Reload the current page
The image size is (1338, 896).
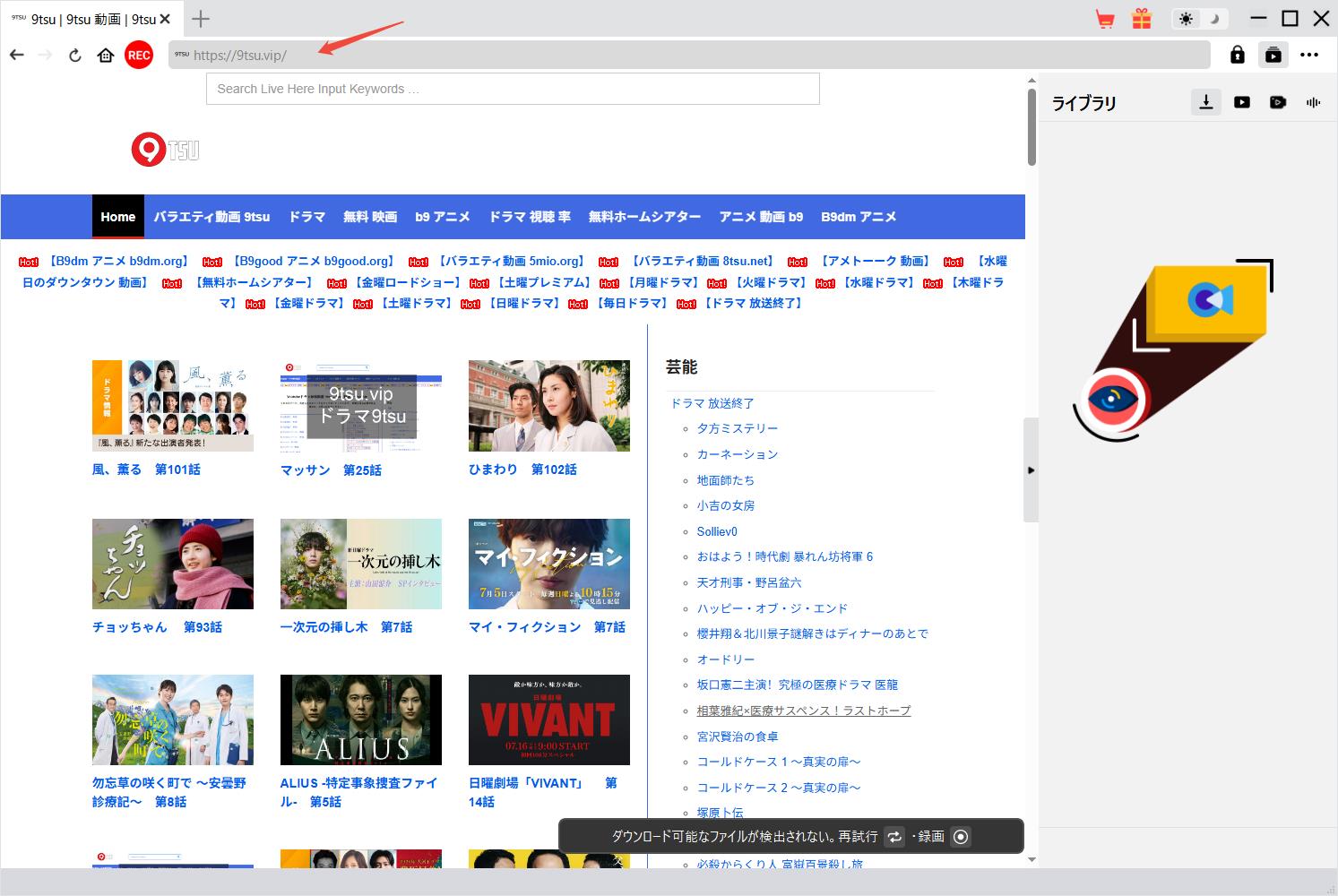coord(75,55)
